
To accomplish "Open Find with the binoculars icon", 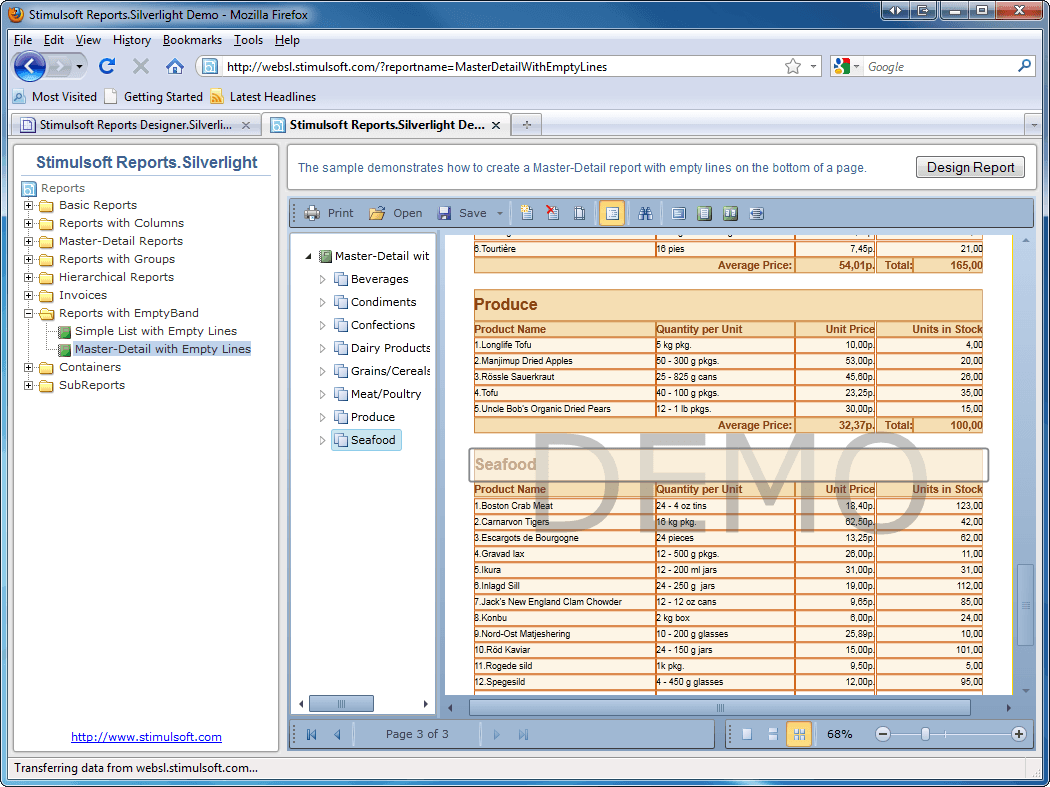I will point(646,214).
